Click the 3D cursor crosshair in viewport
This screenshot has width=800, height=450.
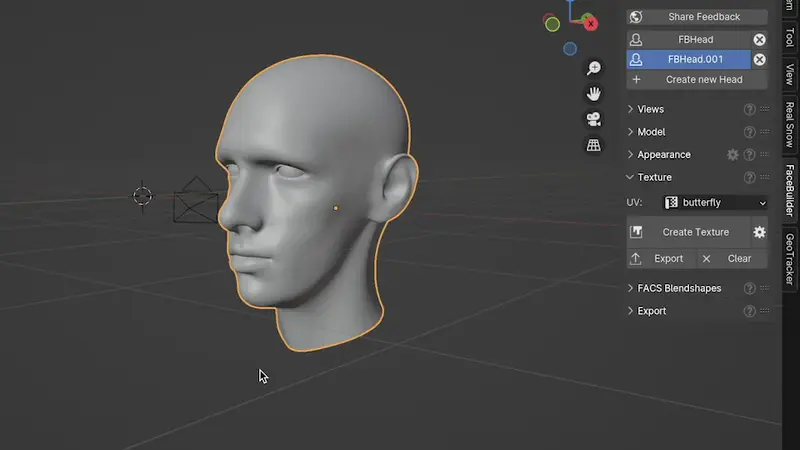point(142,196)
